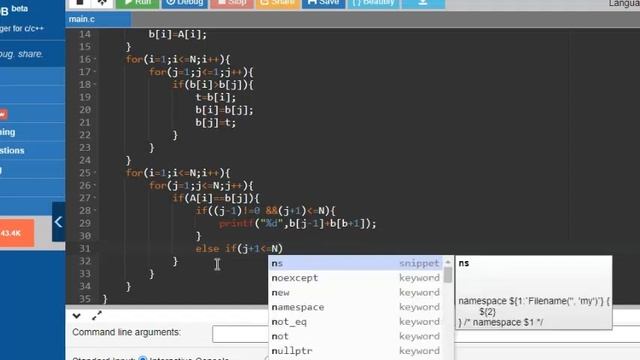Click the ns snippet preview tooltip

(x=533, y=292)
